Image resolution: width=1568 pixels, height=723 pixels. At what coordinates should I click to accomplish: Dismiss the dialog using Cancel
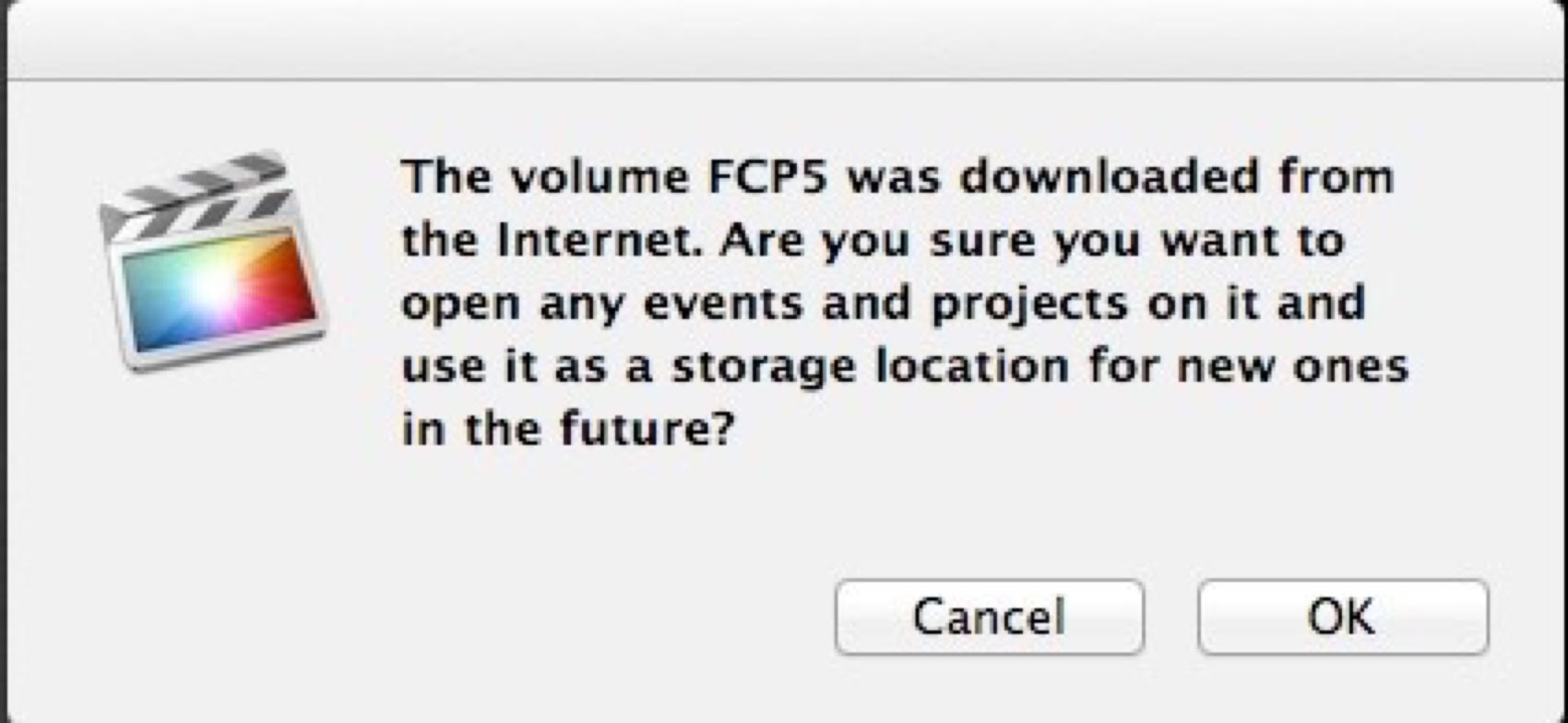pyautogui.click(x=989, y=616)
